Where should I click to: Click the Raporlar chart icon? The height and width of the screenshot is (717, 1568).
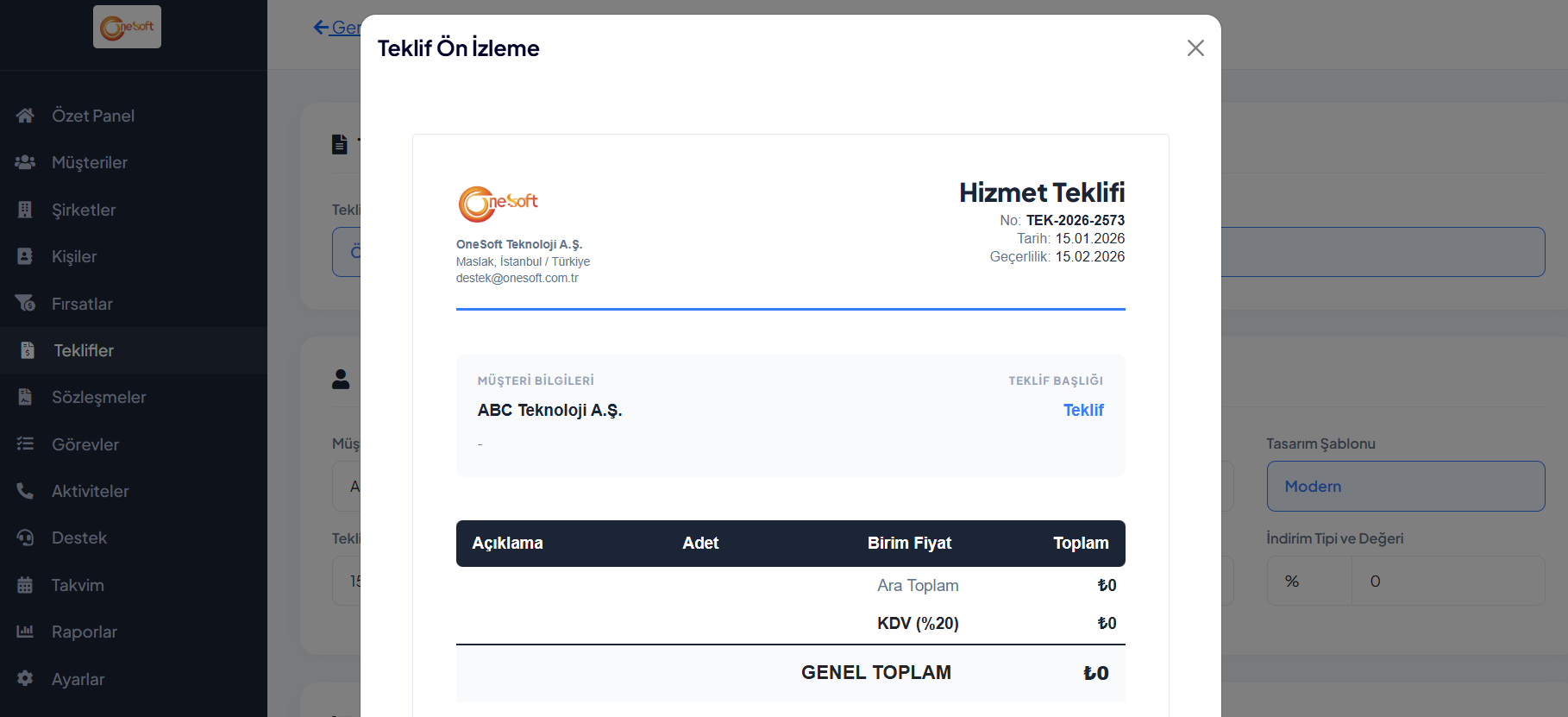coord(25,632)
